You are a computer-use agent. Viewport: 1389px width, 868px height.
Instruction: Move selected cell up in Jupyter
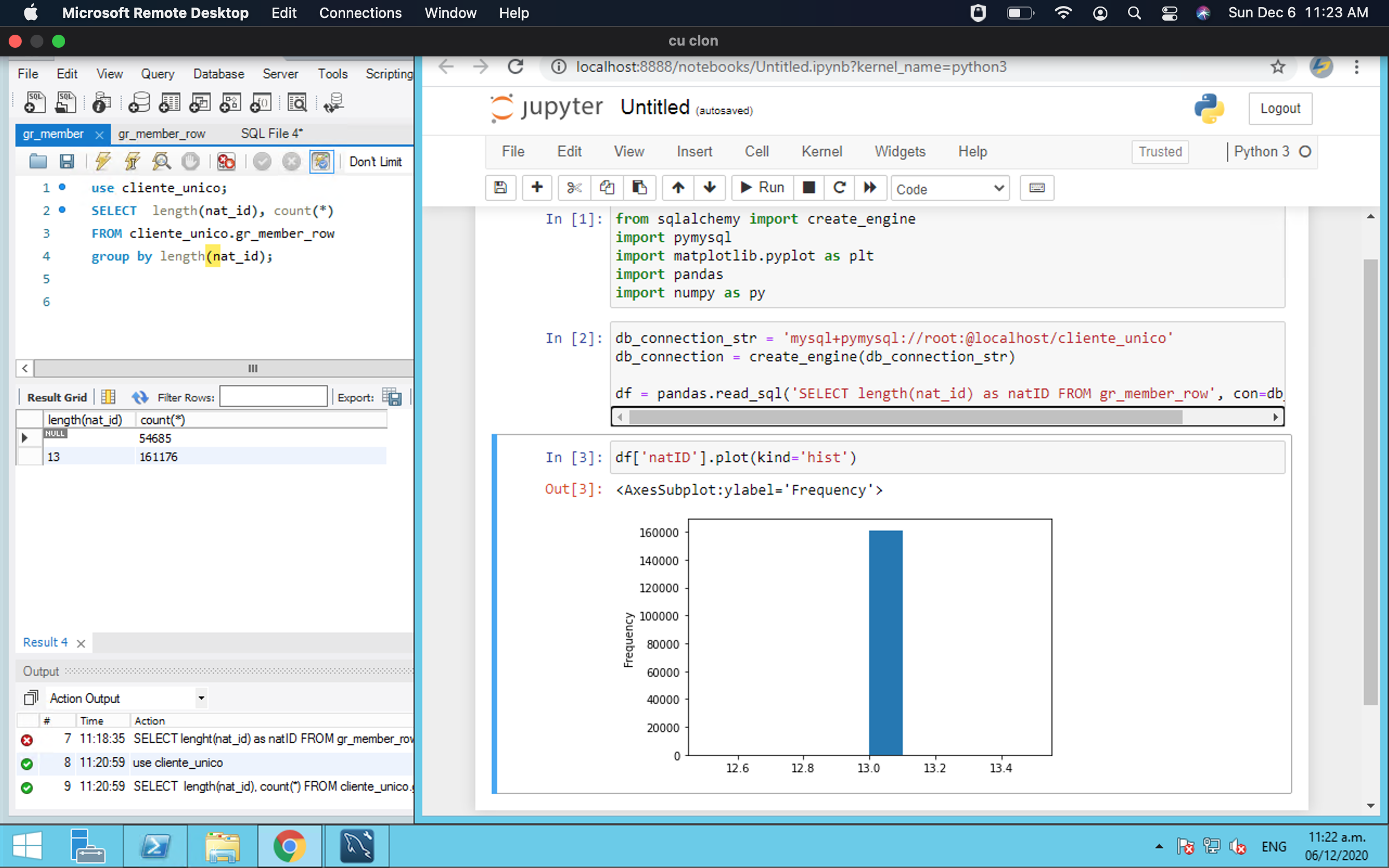pyautogui.click(x=678, y=188)
